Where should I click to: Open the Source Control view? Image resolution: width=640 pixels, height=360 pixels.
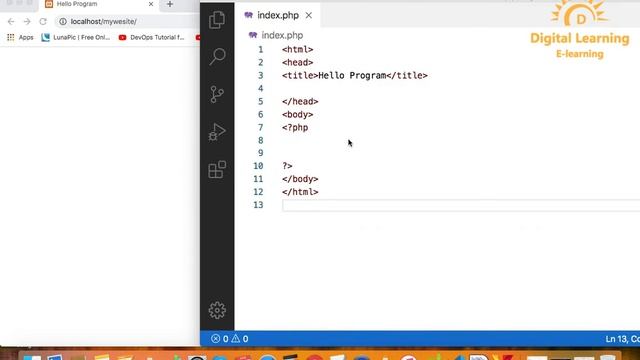[x=217, y=94]
